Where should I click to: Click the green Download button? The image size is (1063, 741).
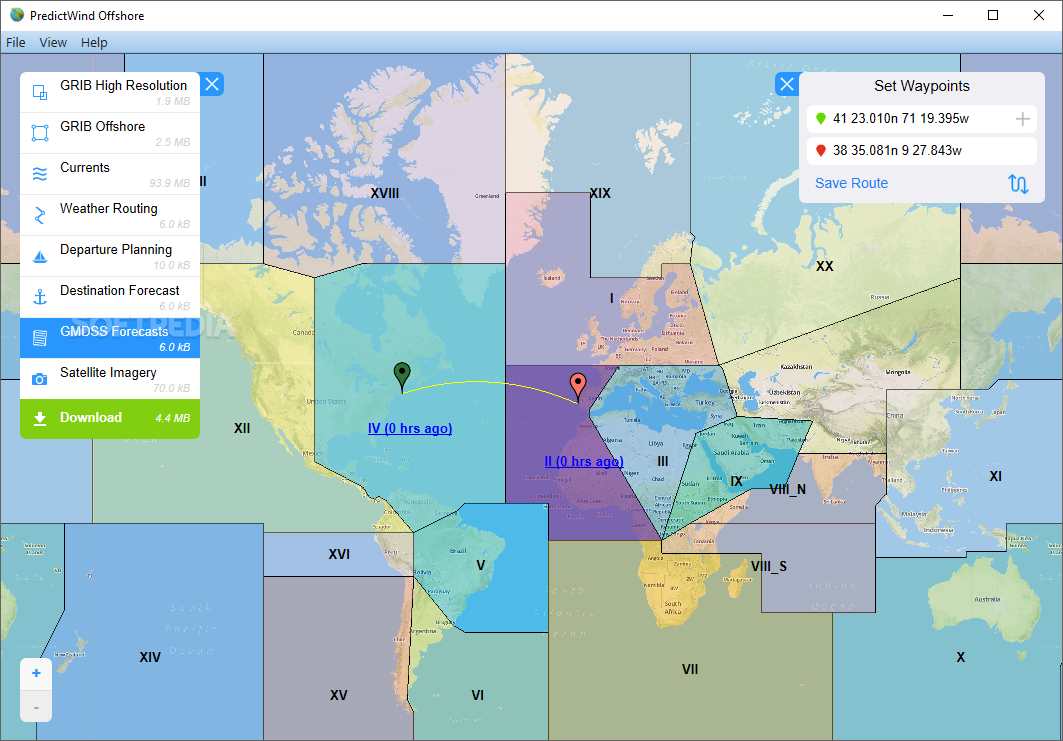click(110, 418)
